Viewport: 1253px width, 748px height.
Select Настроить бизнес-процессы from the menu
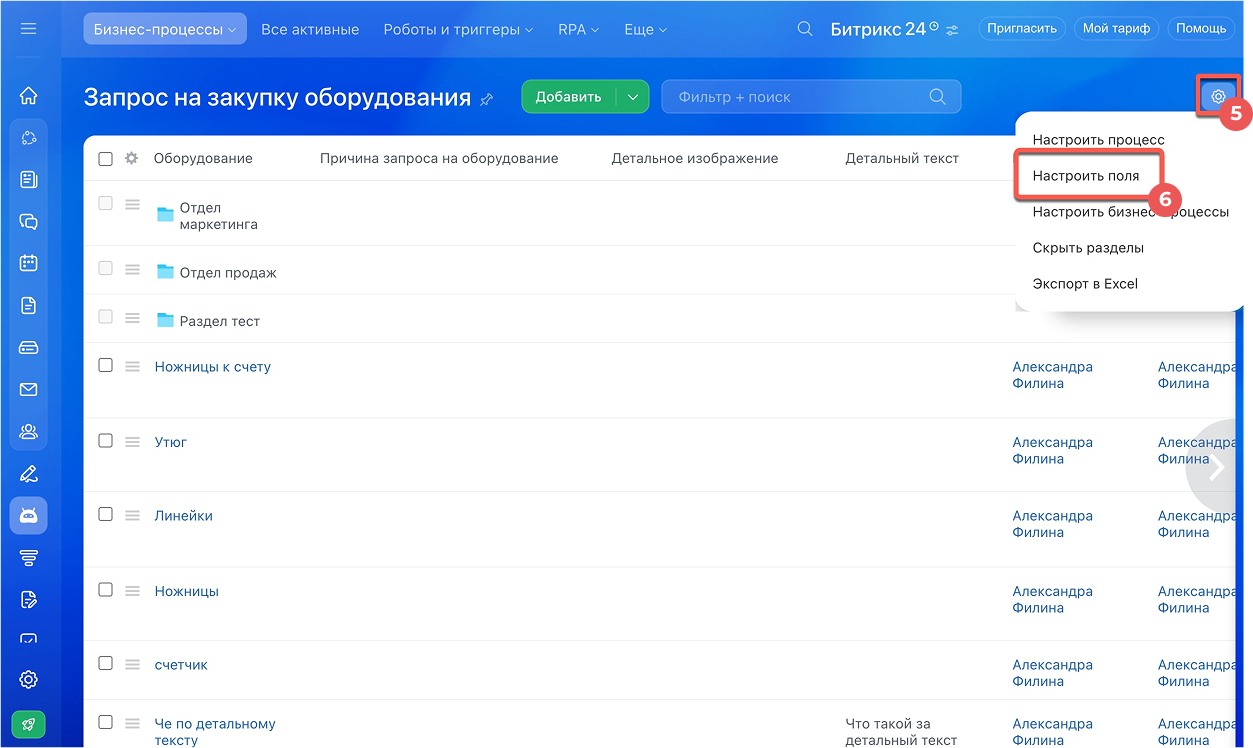click(x=1131, y=212)
